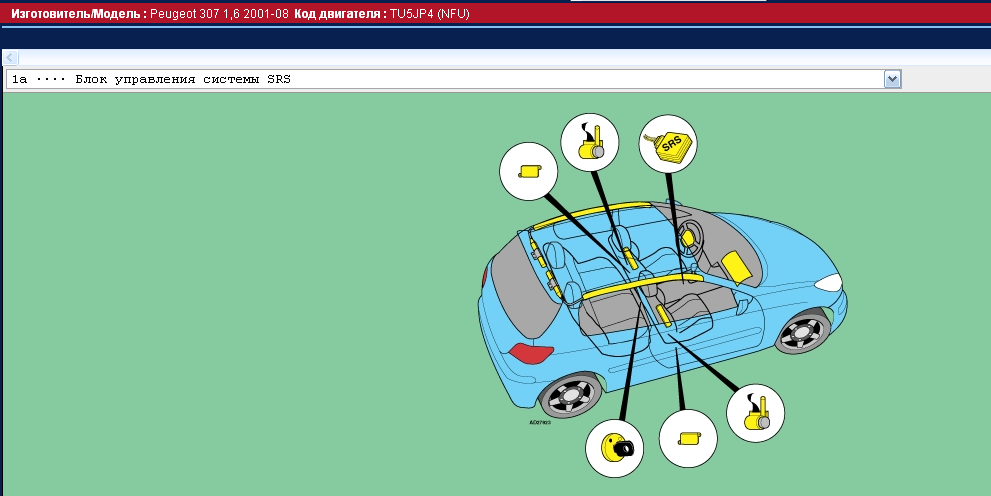Select the upper seat belt pretensioner icon
The width and height of the screenshot is (991, 496).
(590, 142)
